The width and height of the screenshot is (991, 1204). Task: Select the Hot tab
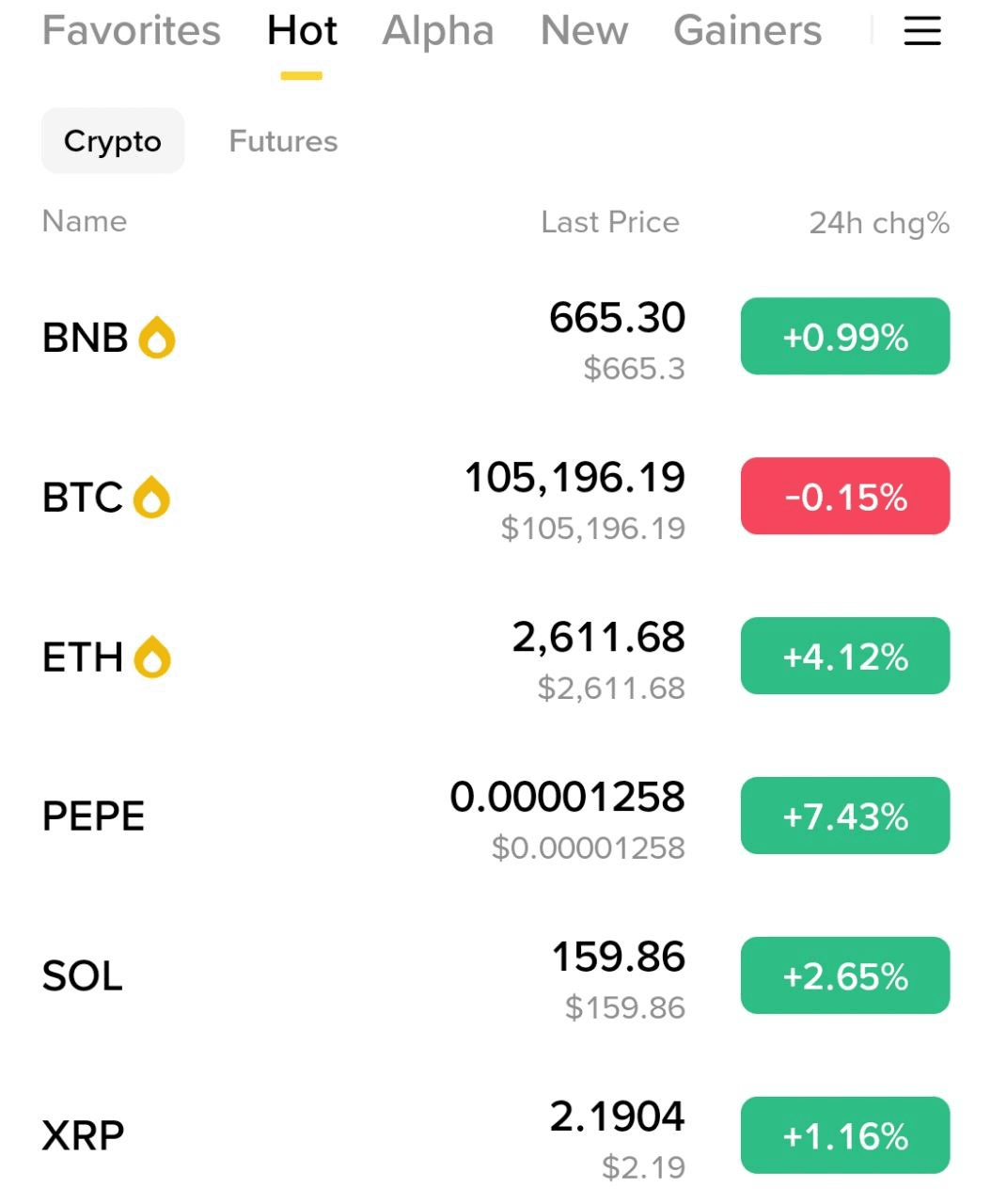(x=302, y=31)
